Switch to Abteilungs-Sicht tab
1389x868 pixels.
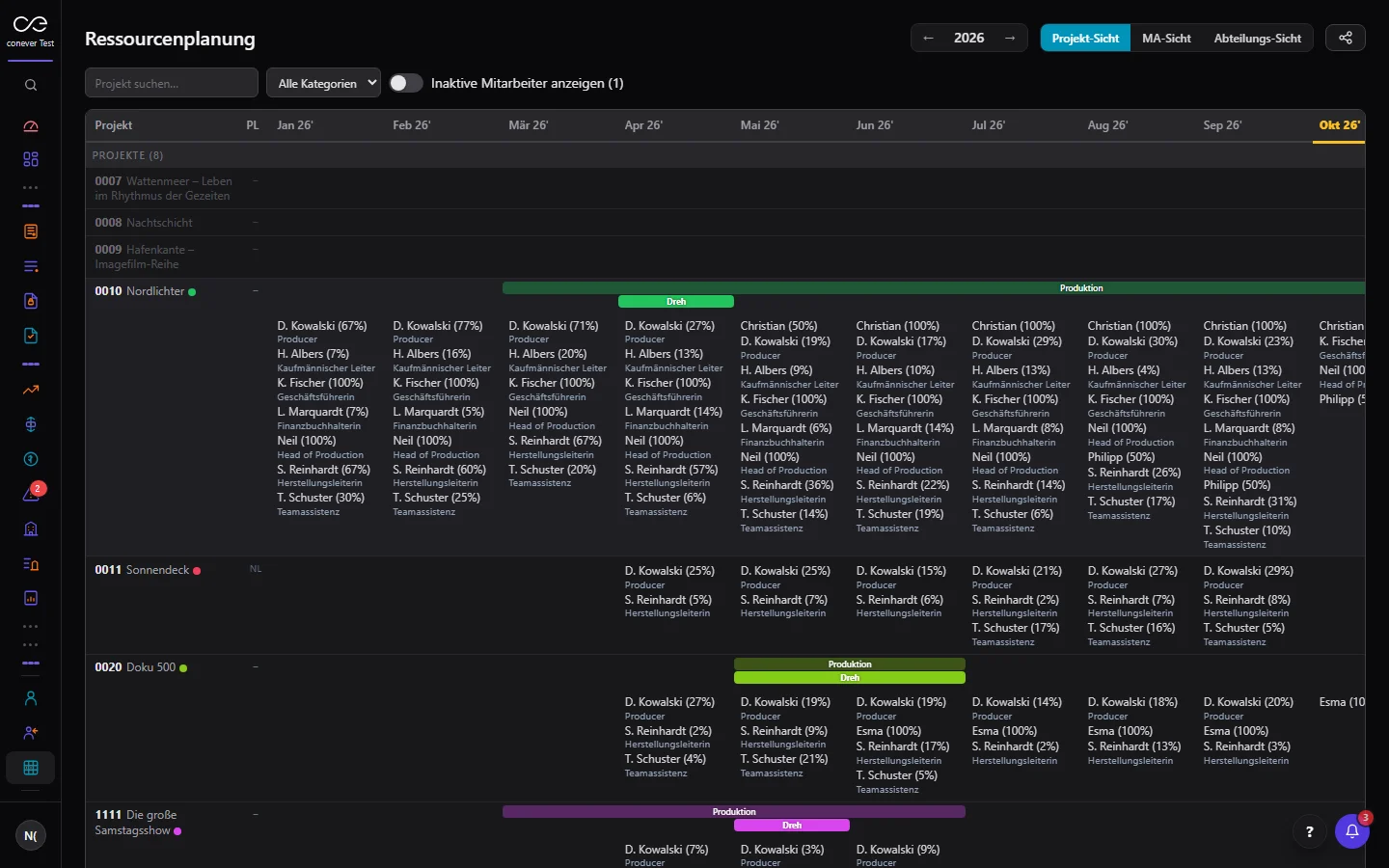tap(1258, 38)
